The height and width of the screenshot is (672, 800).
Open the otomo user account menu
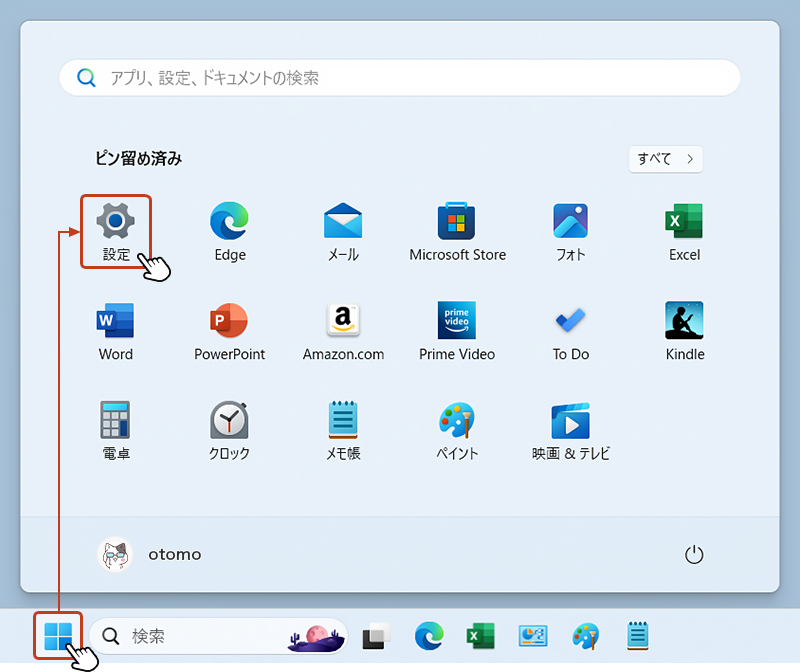coord(149,554)
